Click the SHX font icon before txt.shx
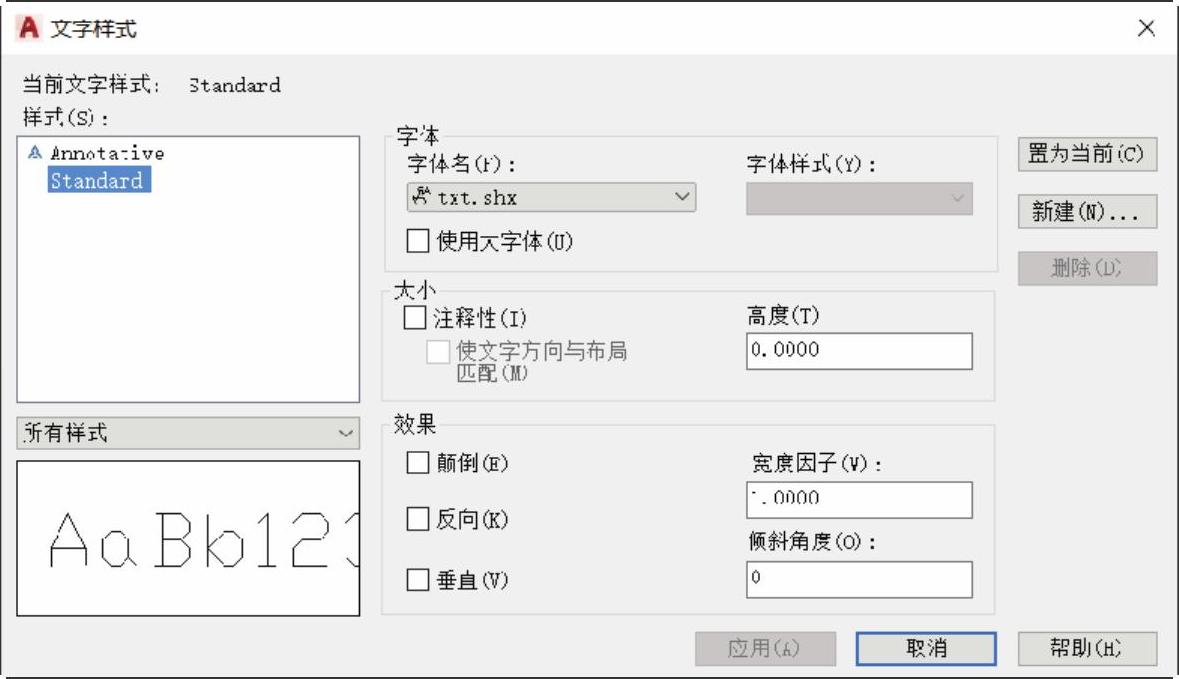This screenshot has width=1179, height=679. [420, 197]
